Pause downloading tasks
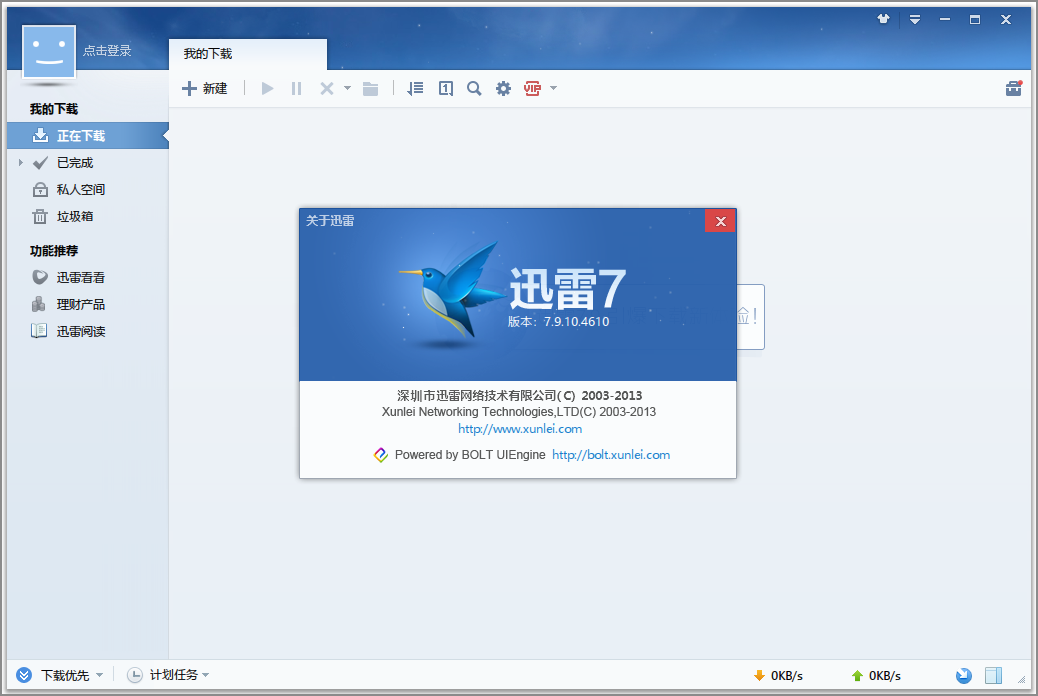Screen dimensions: 1038x696 (296, 88)
